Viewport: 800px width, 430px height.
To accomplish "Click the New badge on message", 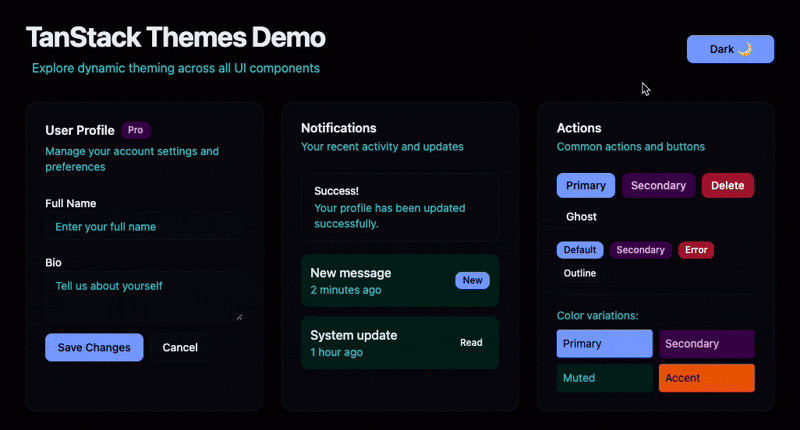I will (x=472, y=281).
